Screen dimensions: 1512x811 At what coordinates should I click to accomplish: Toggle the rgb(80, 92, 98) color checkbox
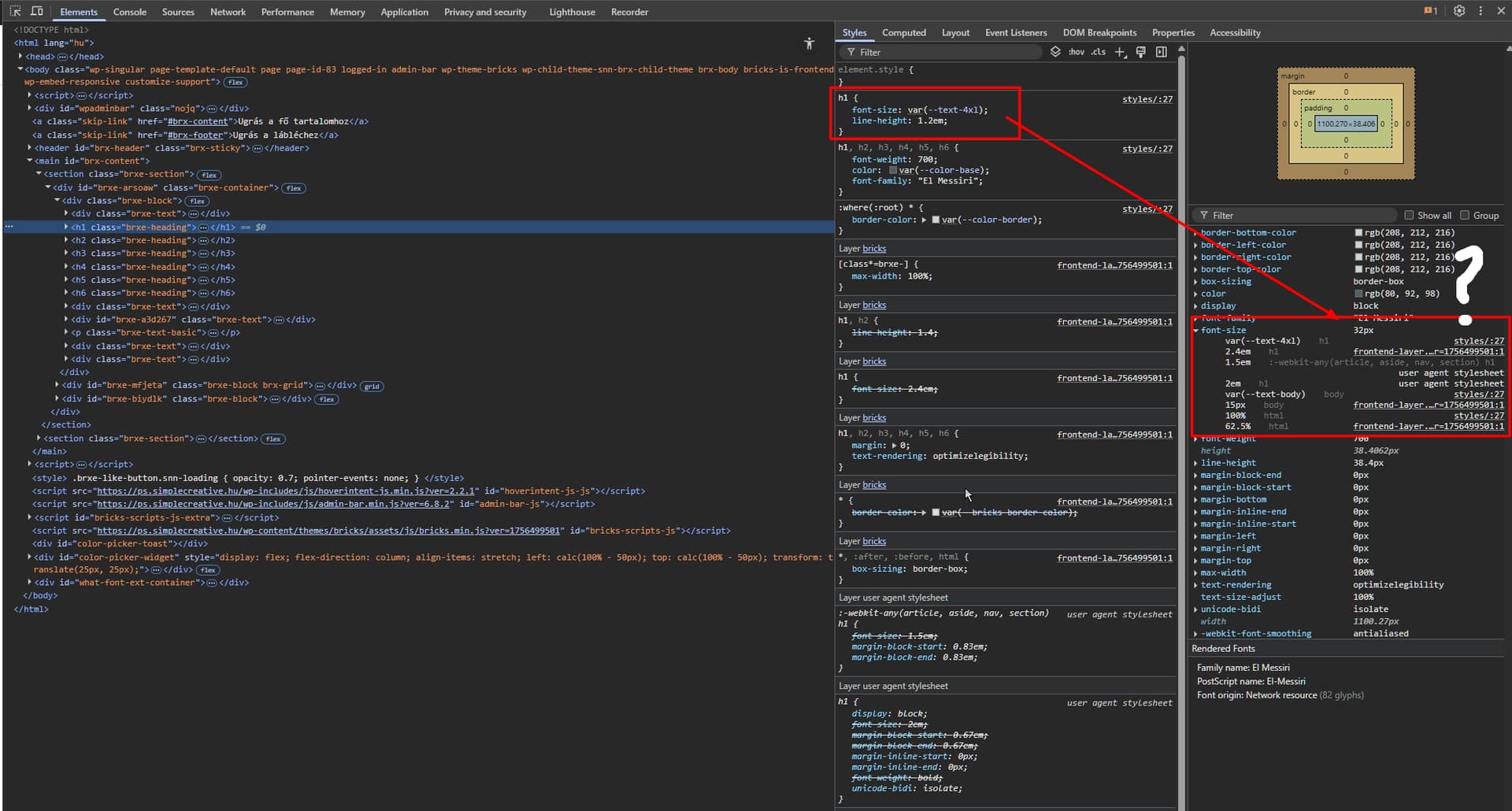(1358, 293)
